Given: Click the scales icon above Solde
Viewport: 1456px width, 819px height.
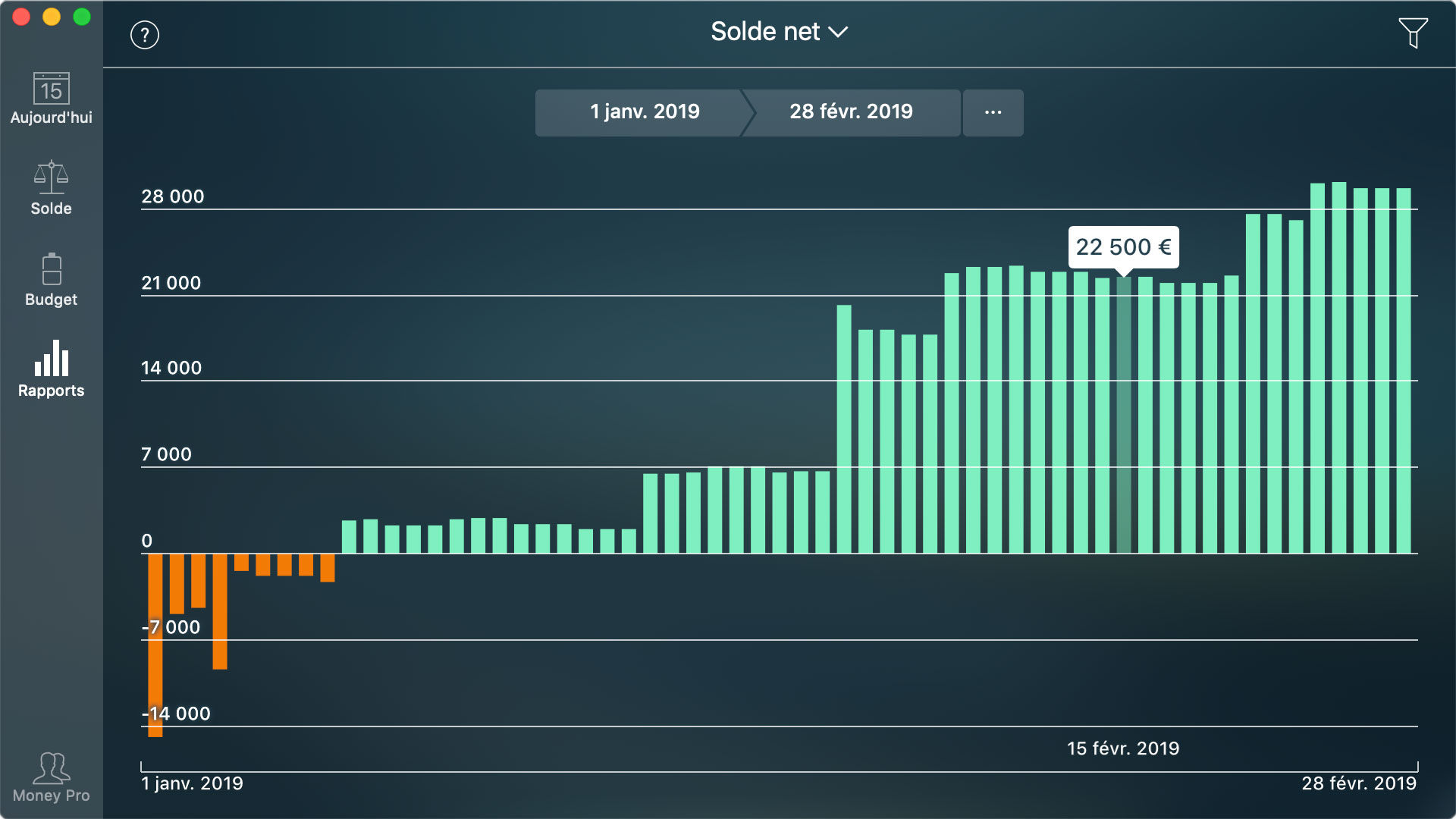Looking at the screenshot, I should click(50, 176).
